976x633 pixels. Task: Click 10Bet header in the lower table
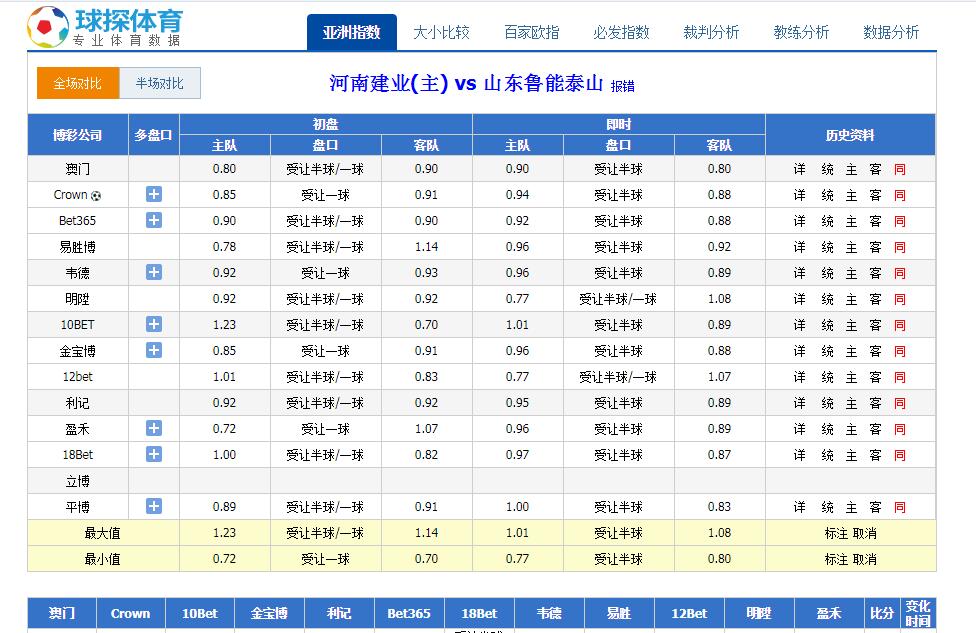[x=200, y=614]
